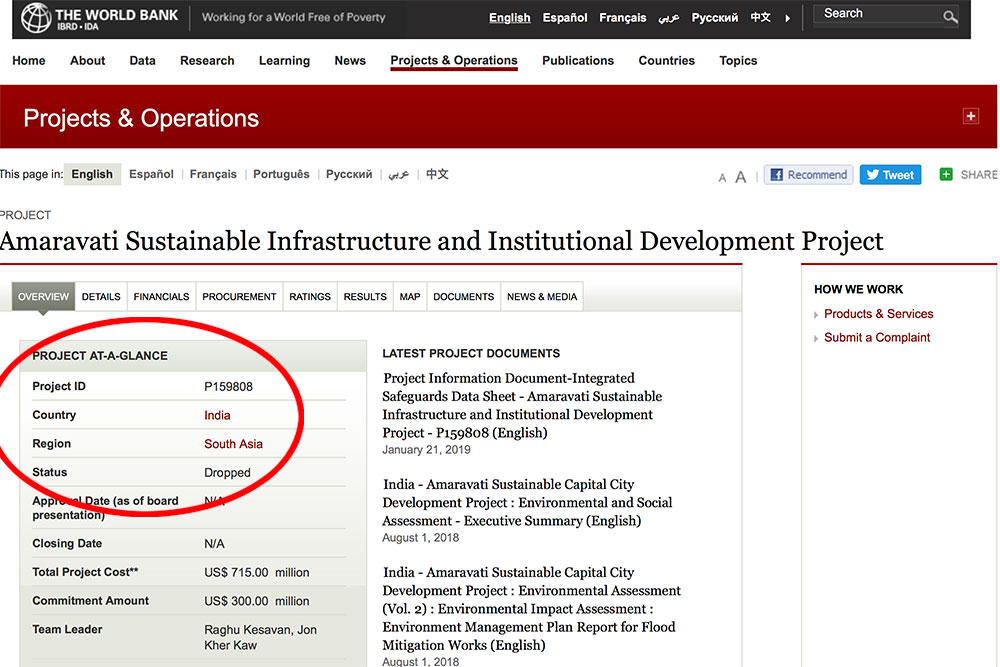Viewport: 1000px width, 667px height.
Task: Switch to the Financials tab
Action: [x=161, y=297]
